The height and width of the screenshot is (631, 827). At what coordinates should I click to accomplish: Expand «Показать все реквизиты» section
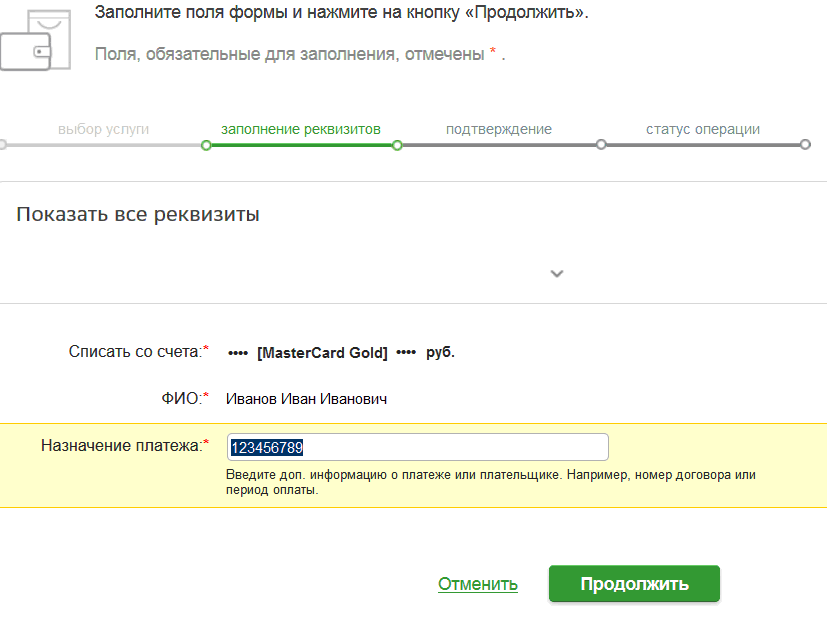click(x=138, y=215)
